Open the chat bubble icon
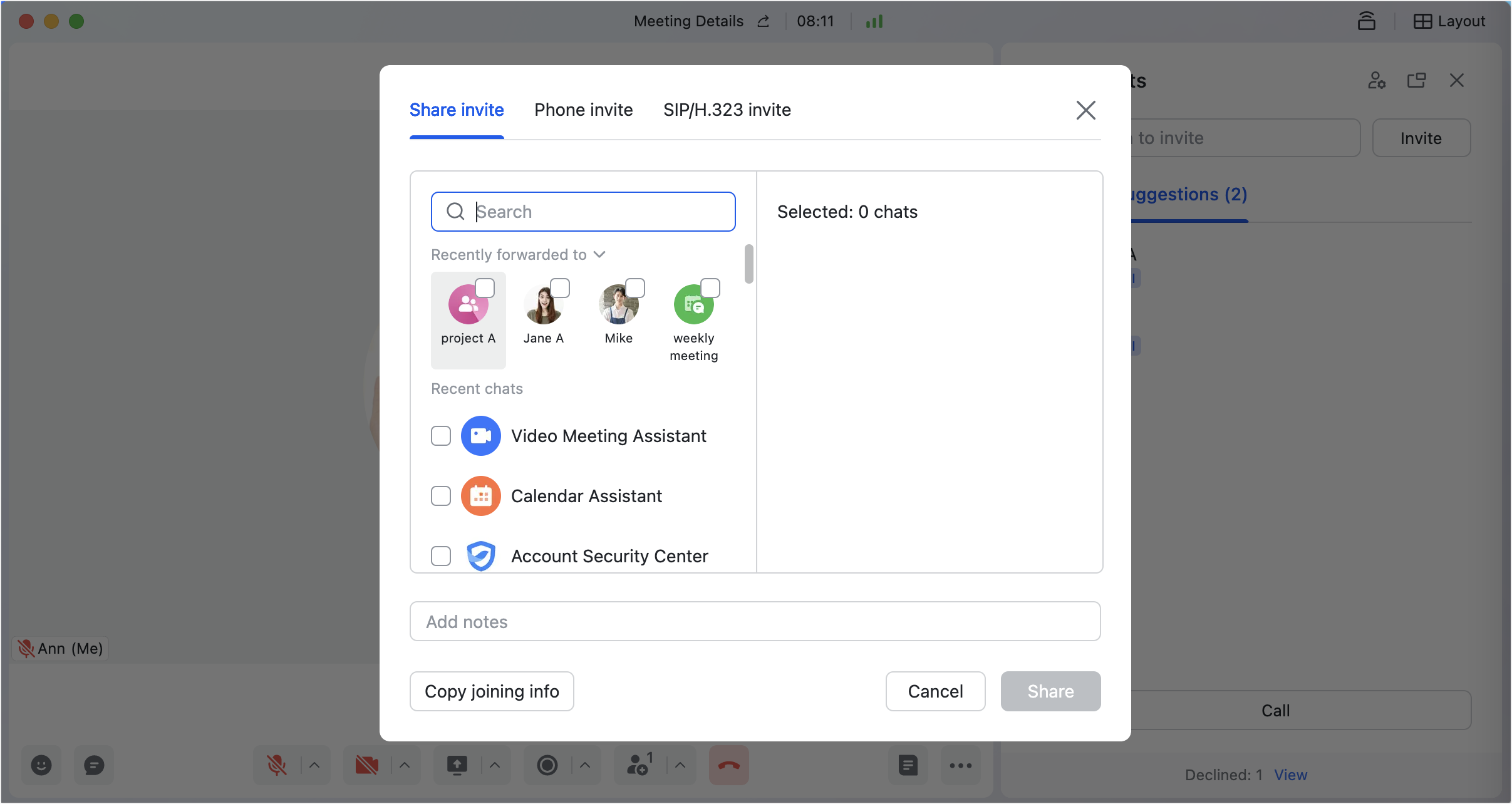1512x804 pixels. click(x=94, y=765)
